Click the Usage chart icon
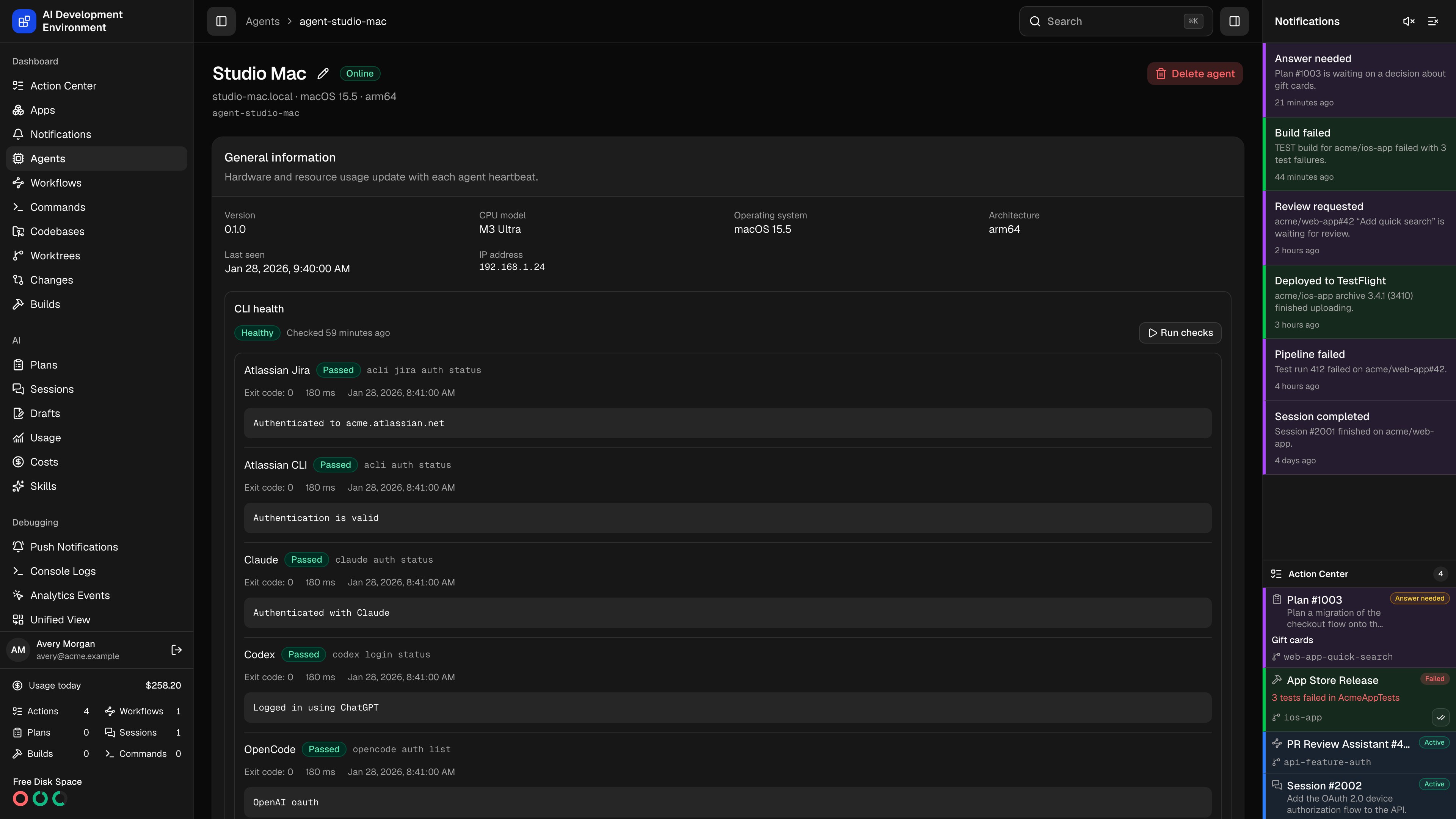Image resolution: width=1456 pixels, height=819 pixels. click(x=18, y=438)
